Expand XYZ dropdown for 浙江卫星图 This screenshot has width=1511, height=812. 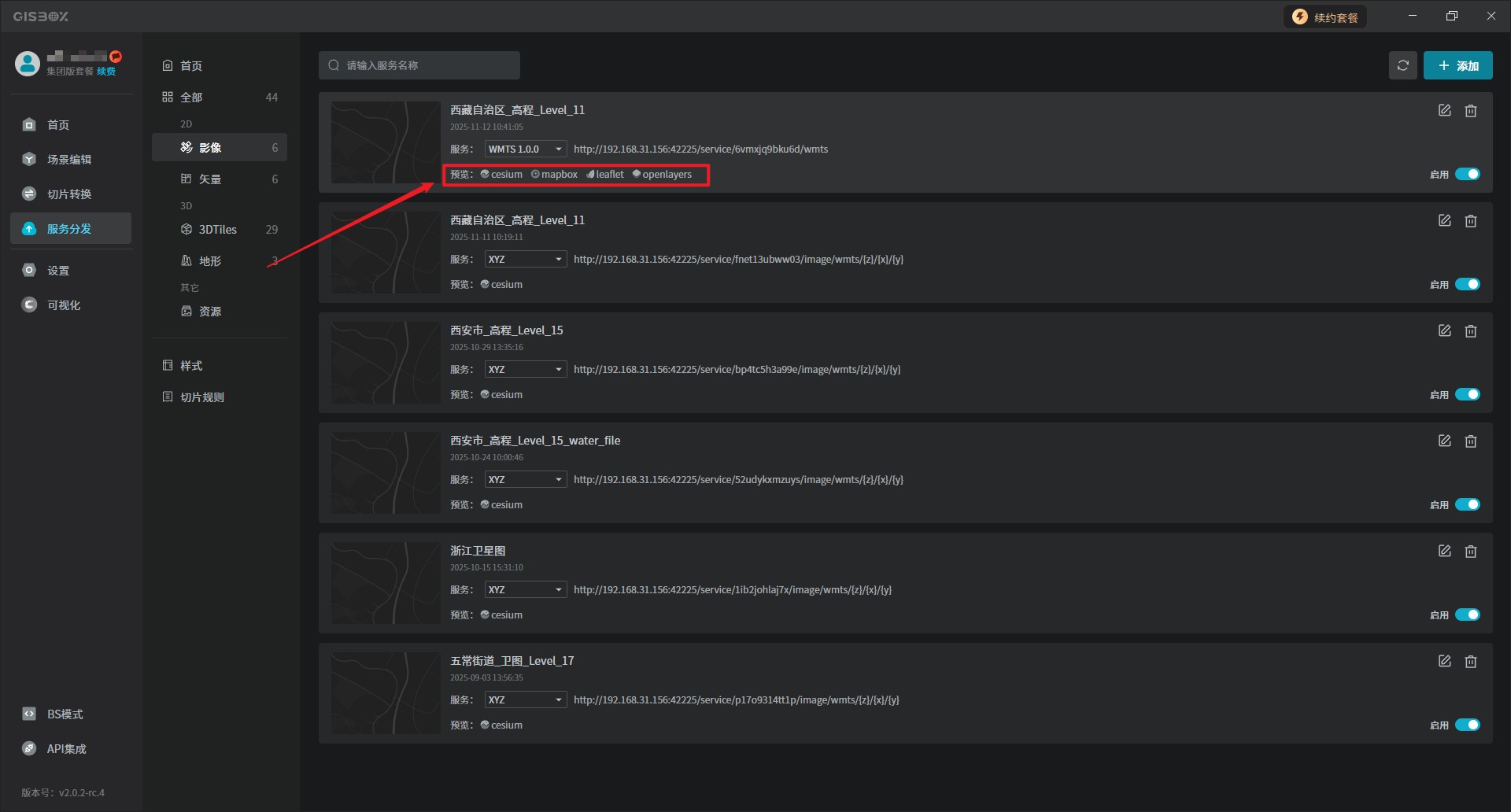[525, 590]
